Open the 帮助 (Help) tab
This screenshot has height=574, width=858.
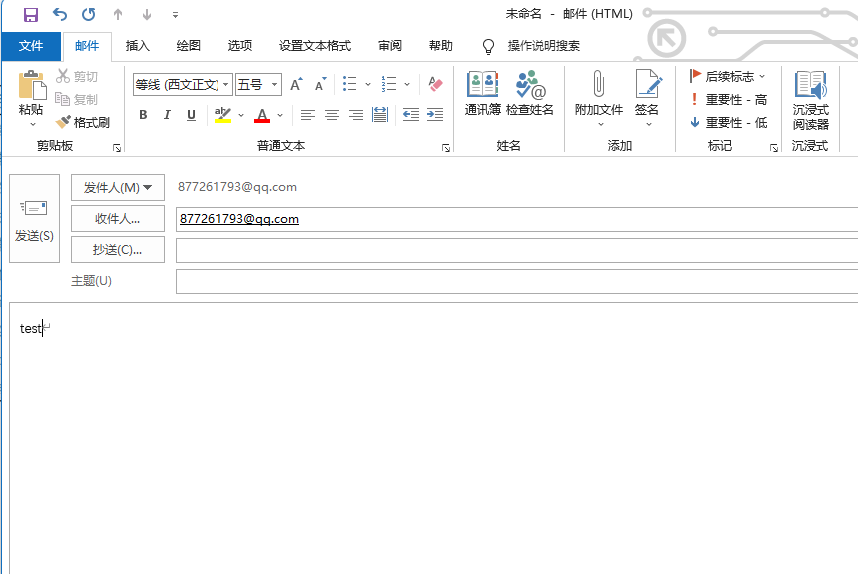[440, 46]
